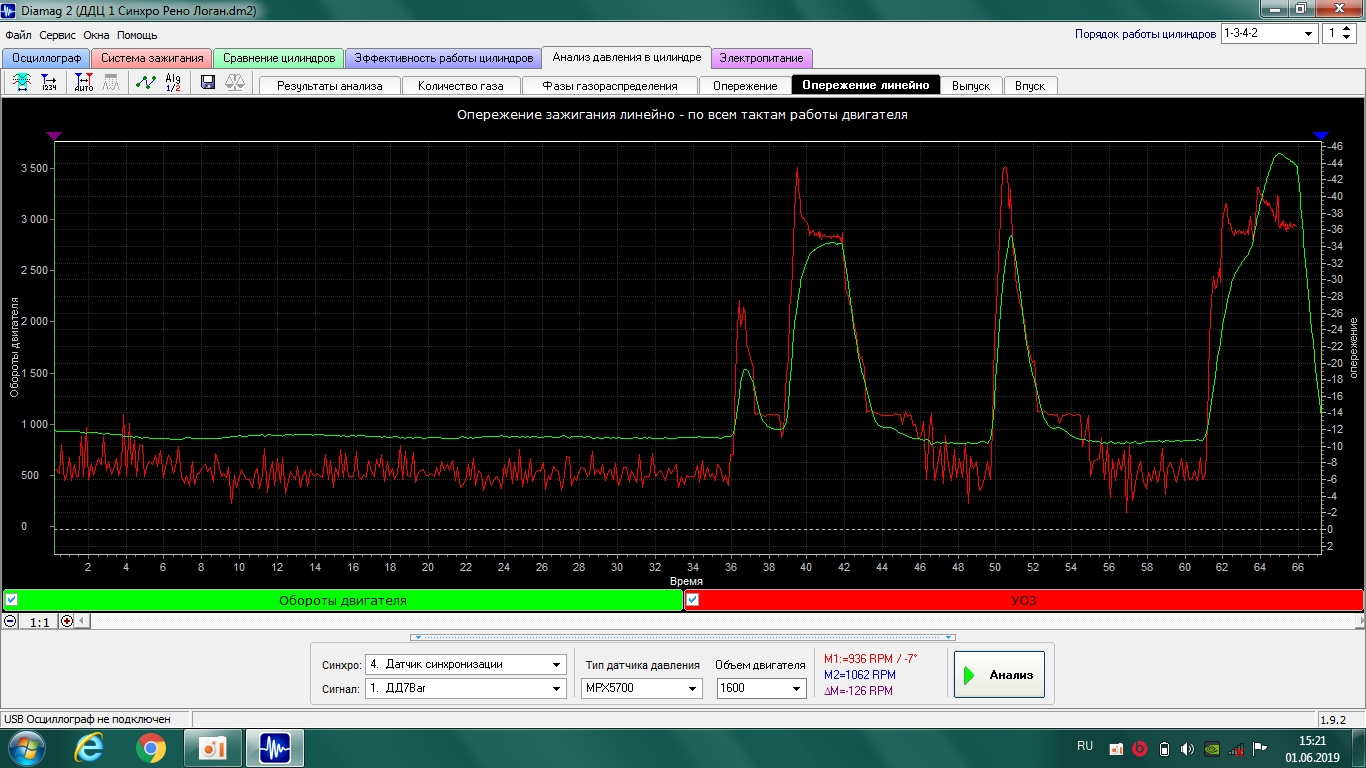Click the channel fit-to-screen toolbar icon
The height and width of the screenshot is (768, 1366).
(21, 83)
